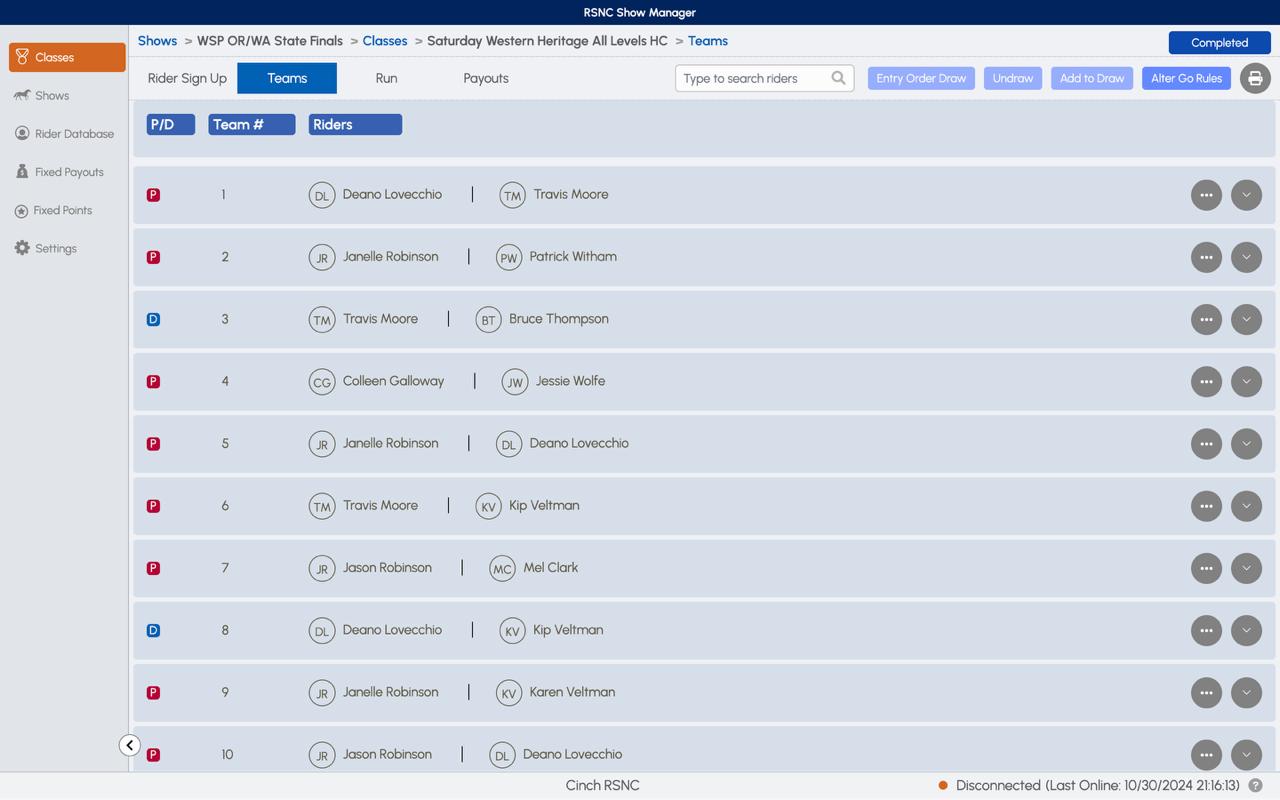1280x800 pixels.
Task: Toggle the D badge on team 3
Action: tap(153, 320)
